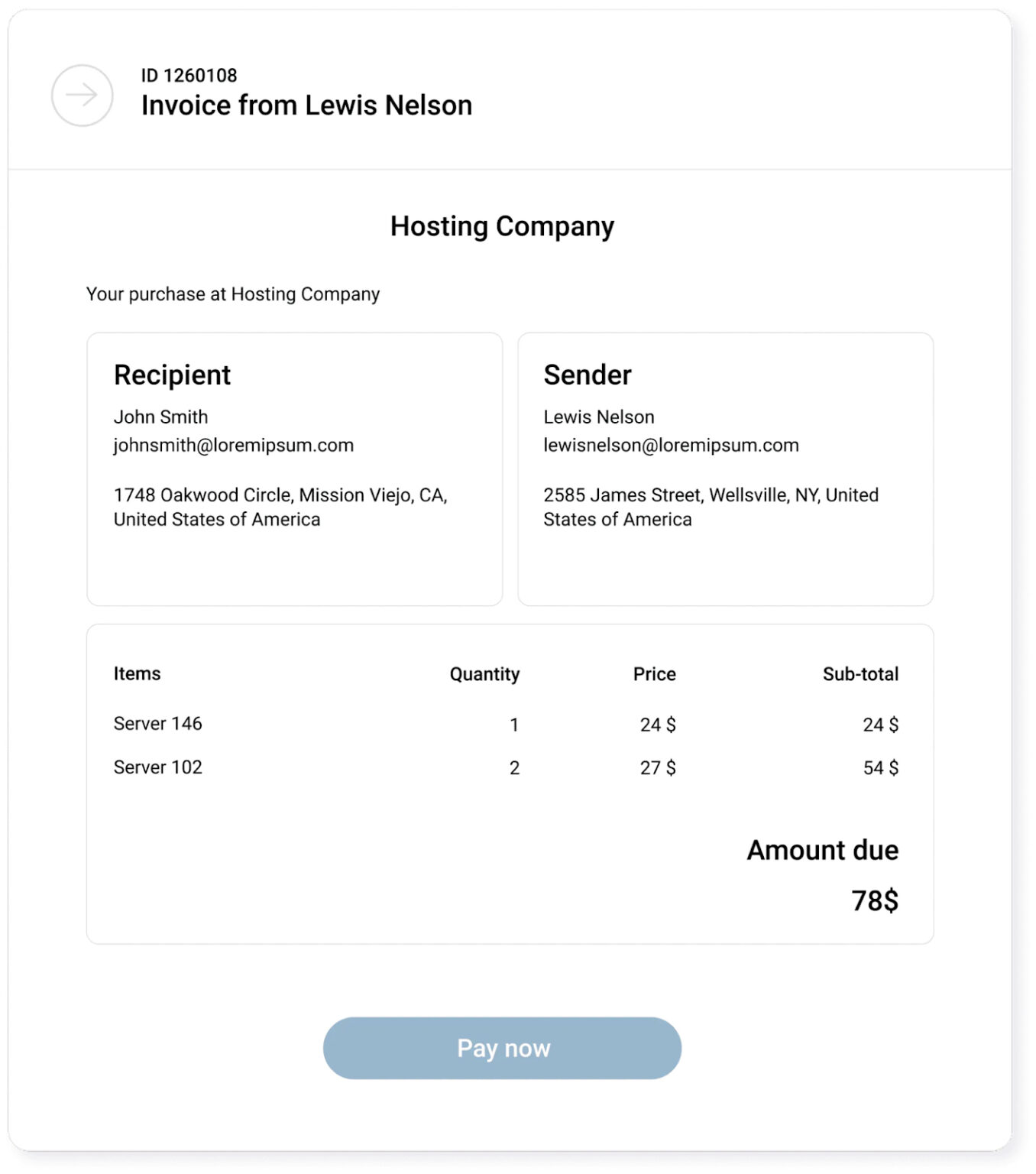Click the Items column header
1036x1174 pixels.
coord(138,674)
